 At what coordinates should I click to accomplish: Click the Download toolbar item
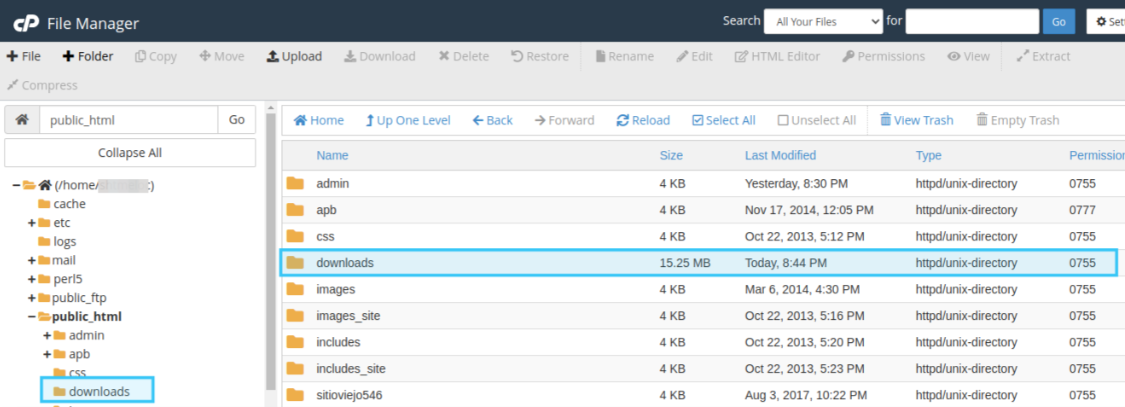(380, 56)
